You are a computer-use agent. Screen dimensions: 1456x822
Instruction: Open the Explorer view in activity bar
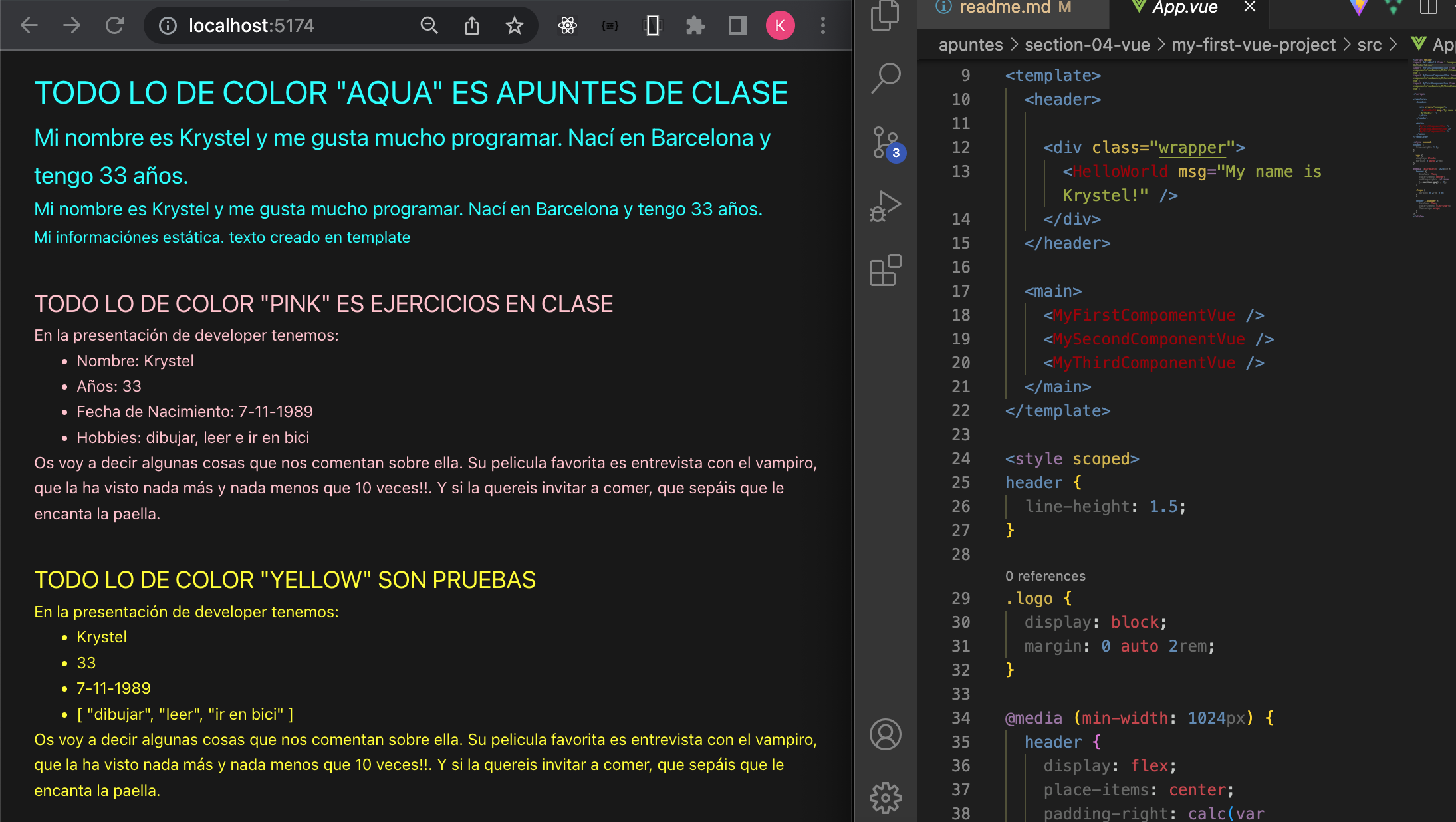885,16
